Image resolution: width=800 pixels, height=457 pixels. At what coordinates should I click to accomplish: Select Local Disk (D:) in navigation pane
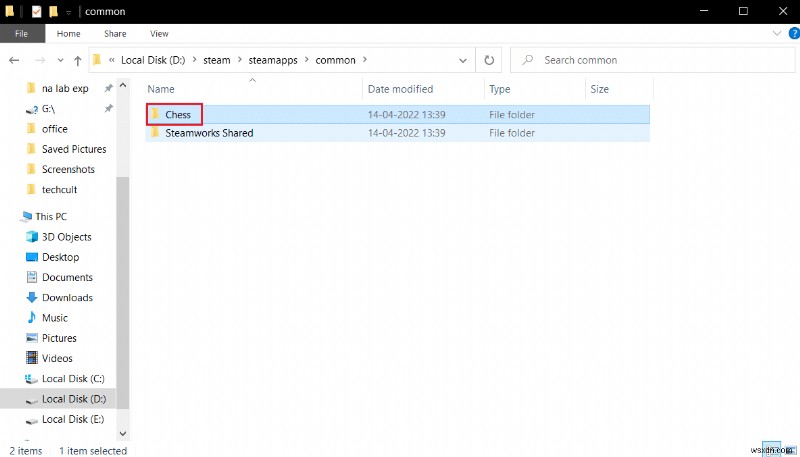pos(74,399)
